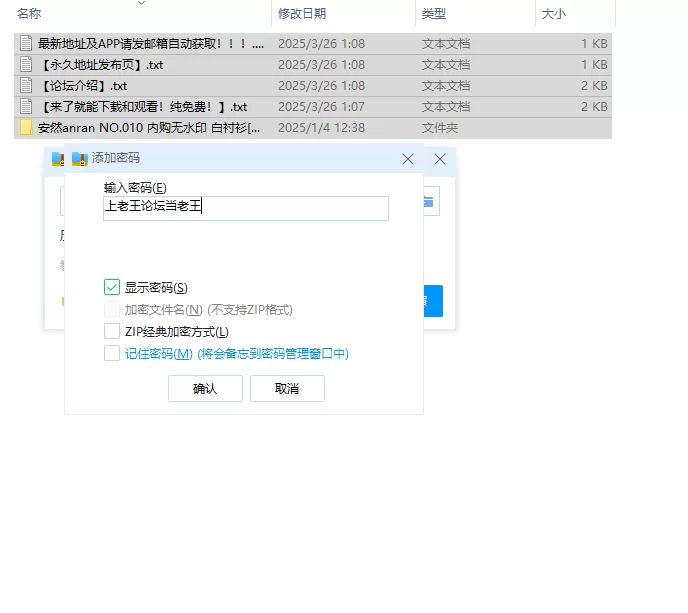
Task: Close the background archive window
Action: point(440,159)
